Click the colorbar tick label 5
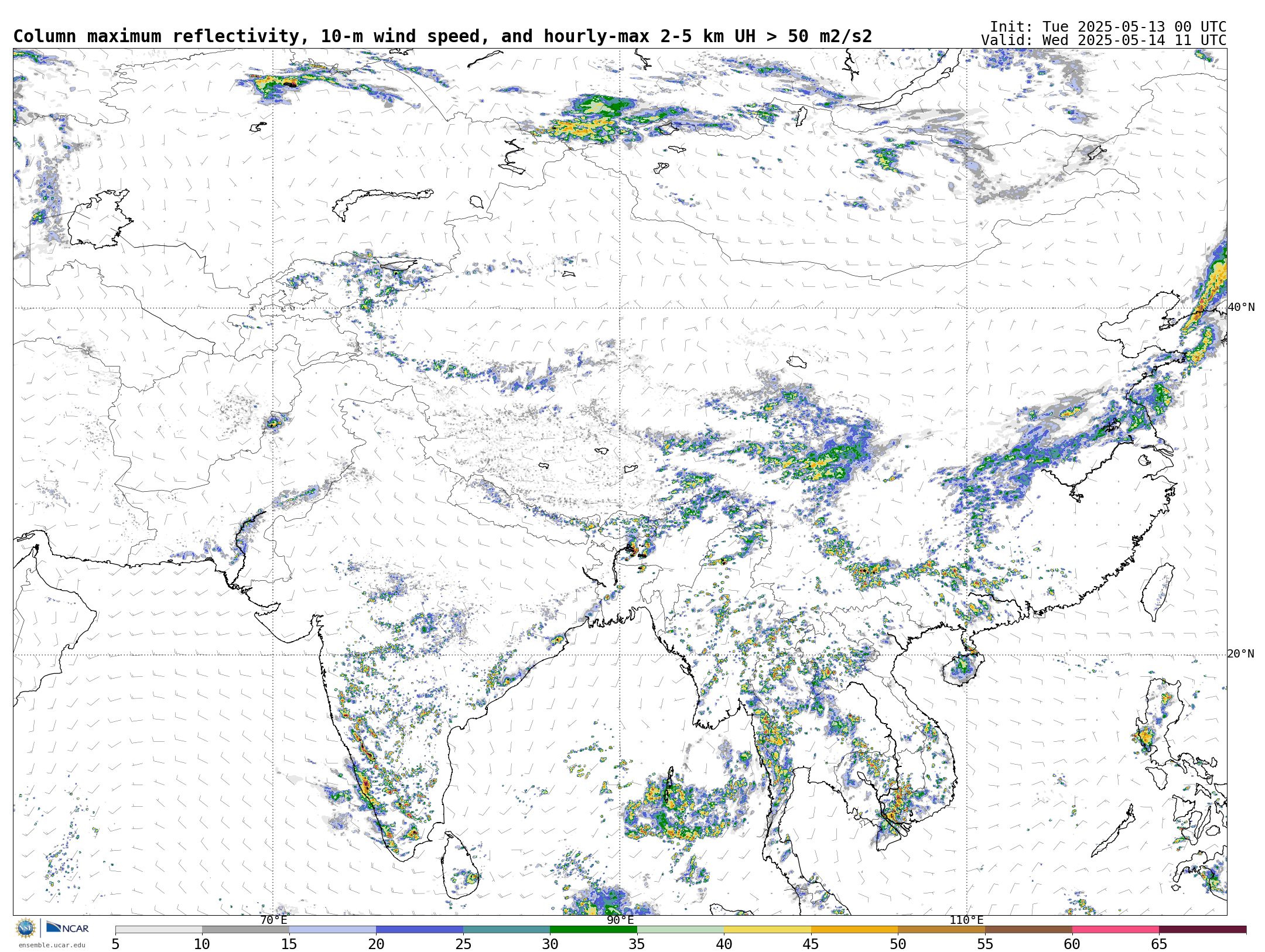The width and height of the screenshot is (1265, 952). tap(115, 944)
